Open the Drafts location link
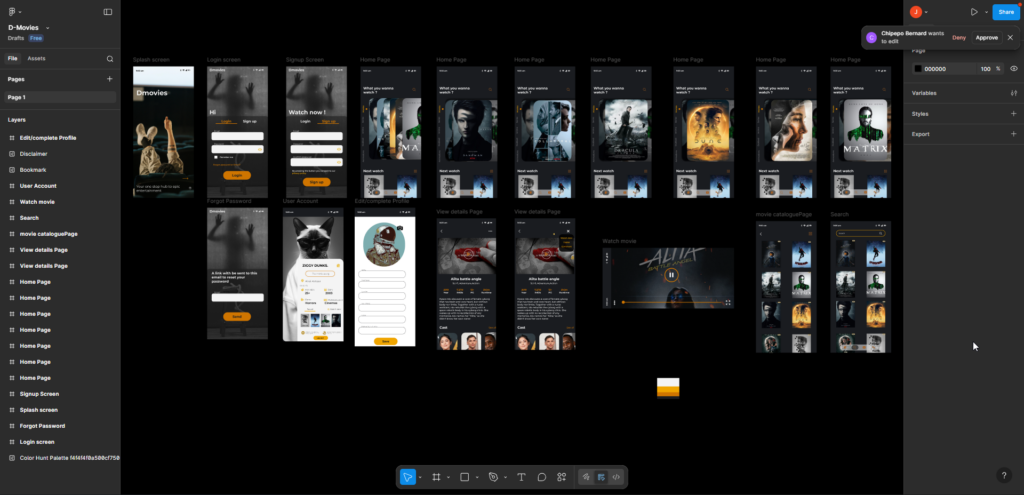Screen dimensions: 1024x495 click(16, 39)
